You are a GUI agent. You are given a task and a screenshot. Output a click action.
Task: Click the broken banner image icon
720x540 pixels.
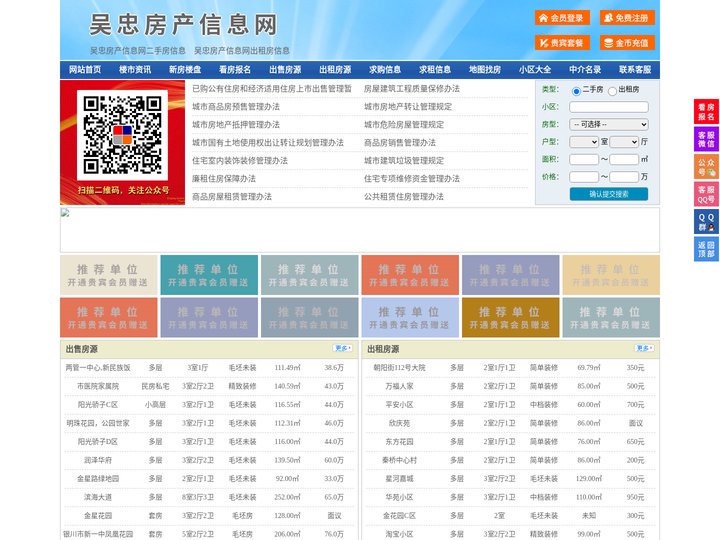coord(65,212)
